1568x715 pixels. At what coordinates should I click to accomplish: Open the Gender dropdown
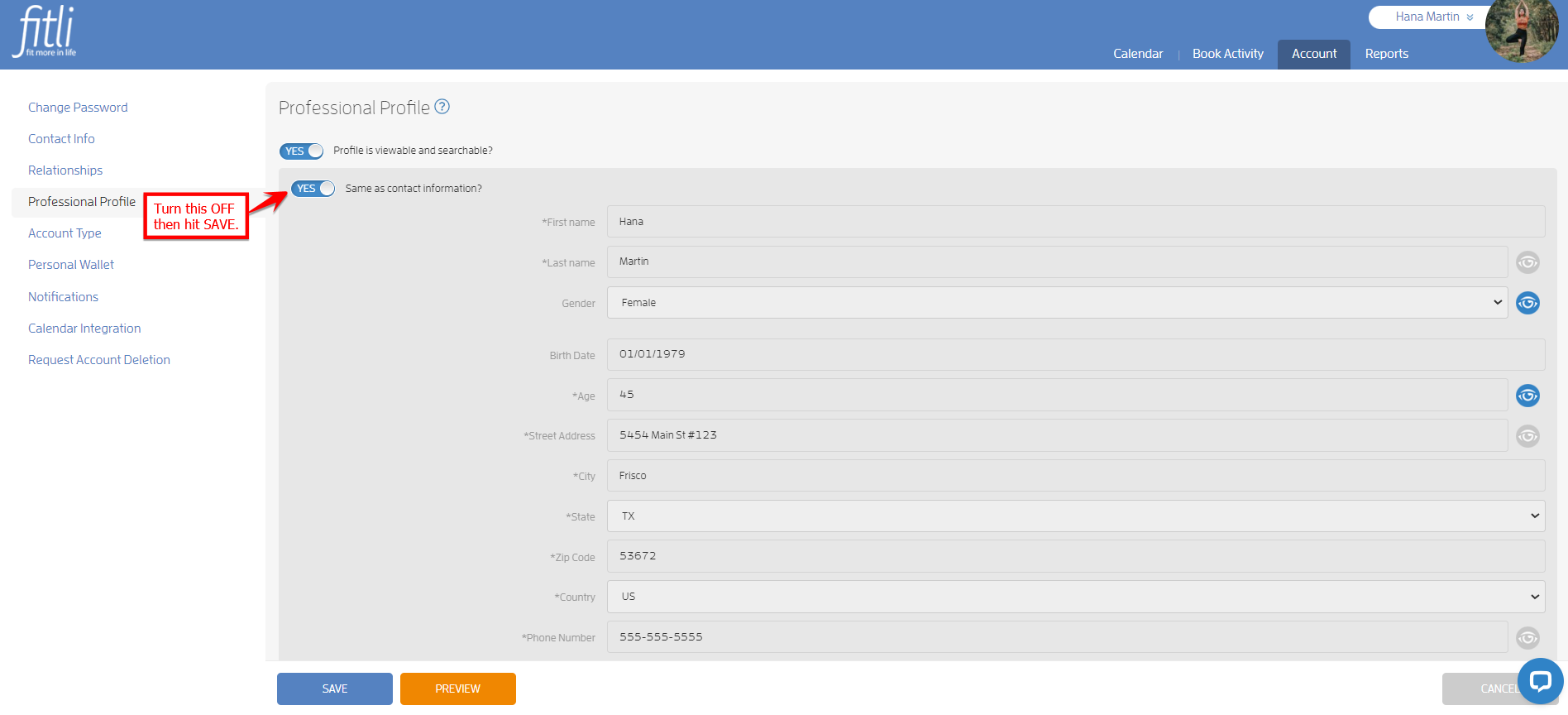[1057, 303]
